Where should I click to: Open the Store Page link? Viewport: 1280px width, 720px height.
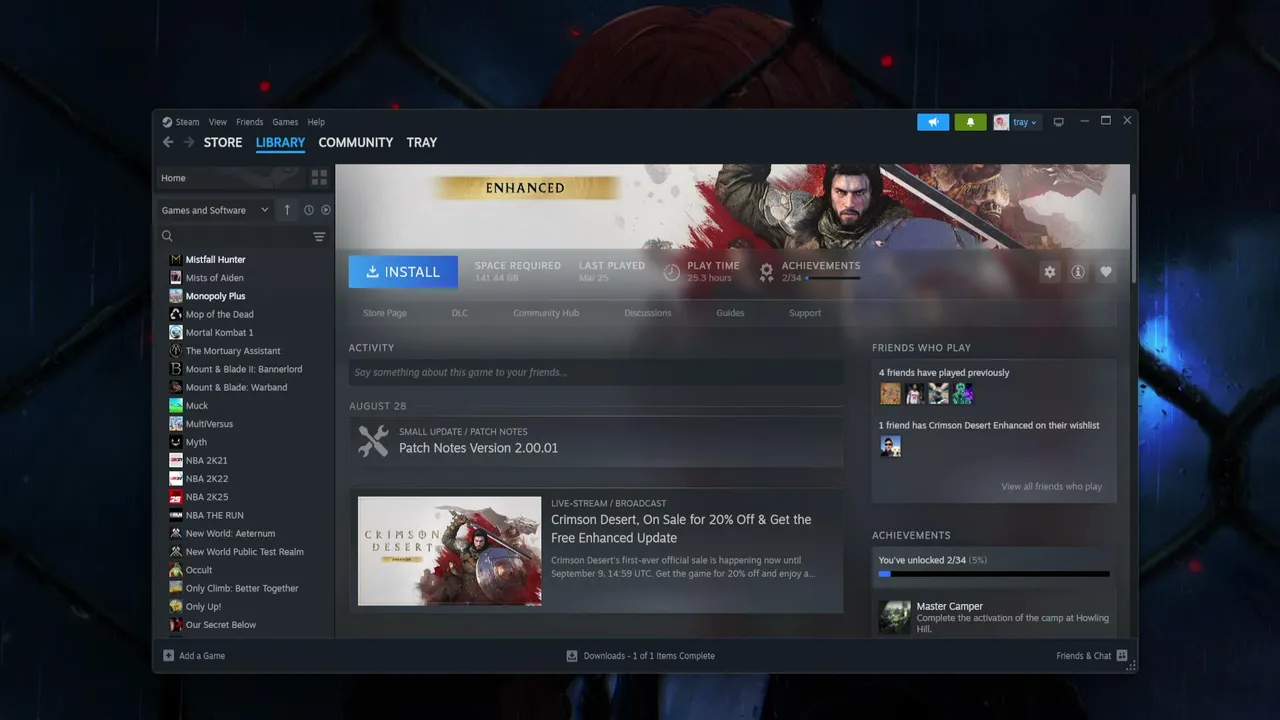coord(385,313)
